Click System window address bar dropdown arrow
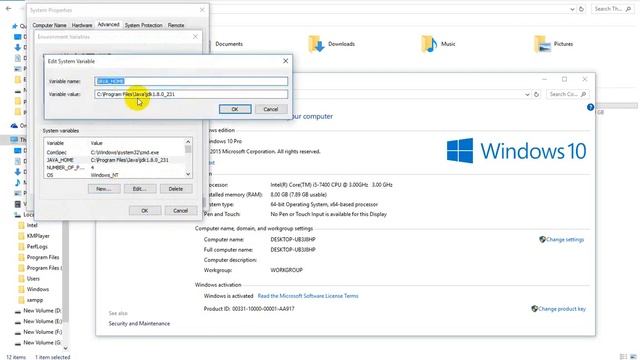 (527, 94)
